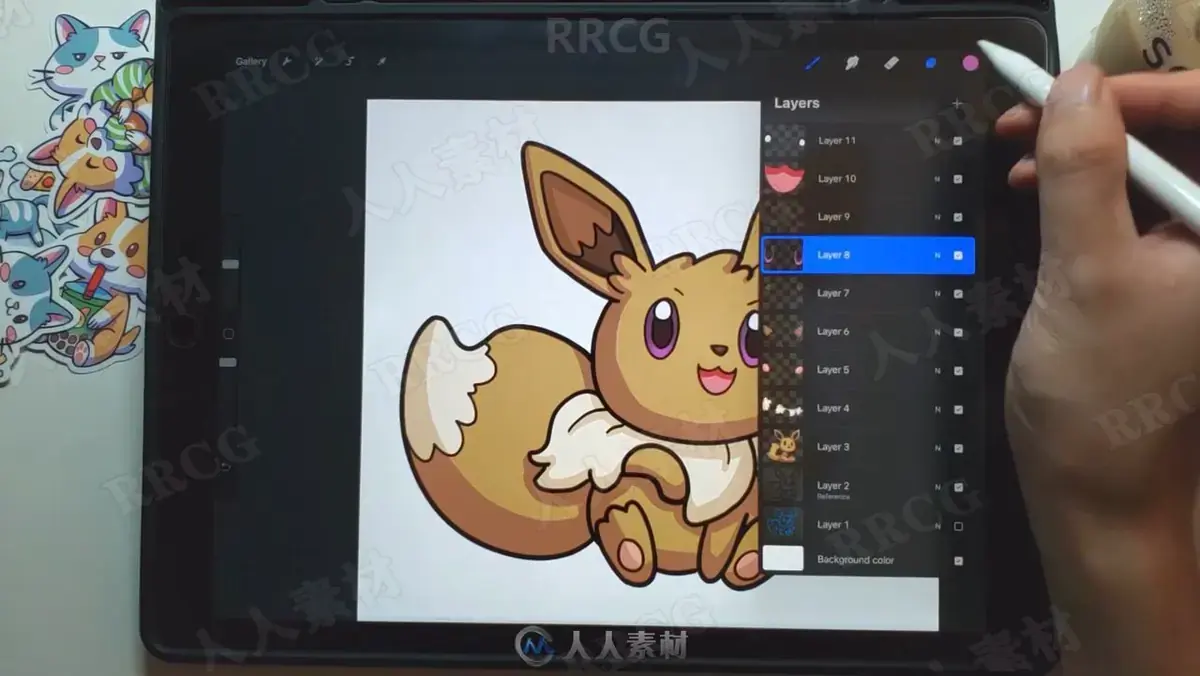Image resolution: width=1200 pixels, height=676 pixels.
Task: Open the Adjustments magic wand menu
Action: 318,62
